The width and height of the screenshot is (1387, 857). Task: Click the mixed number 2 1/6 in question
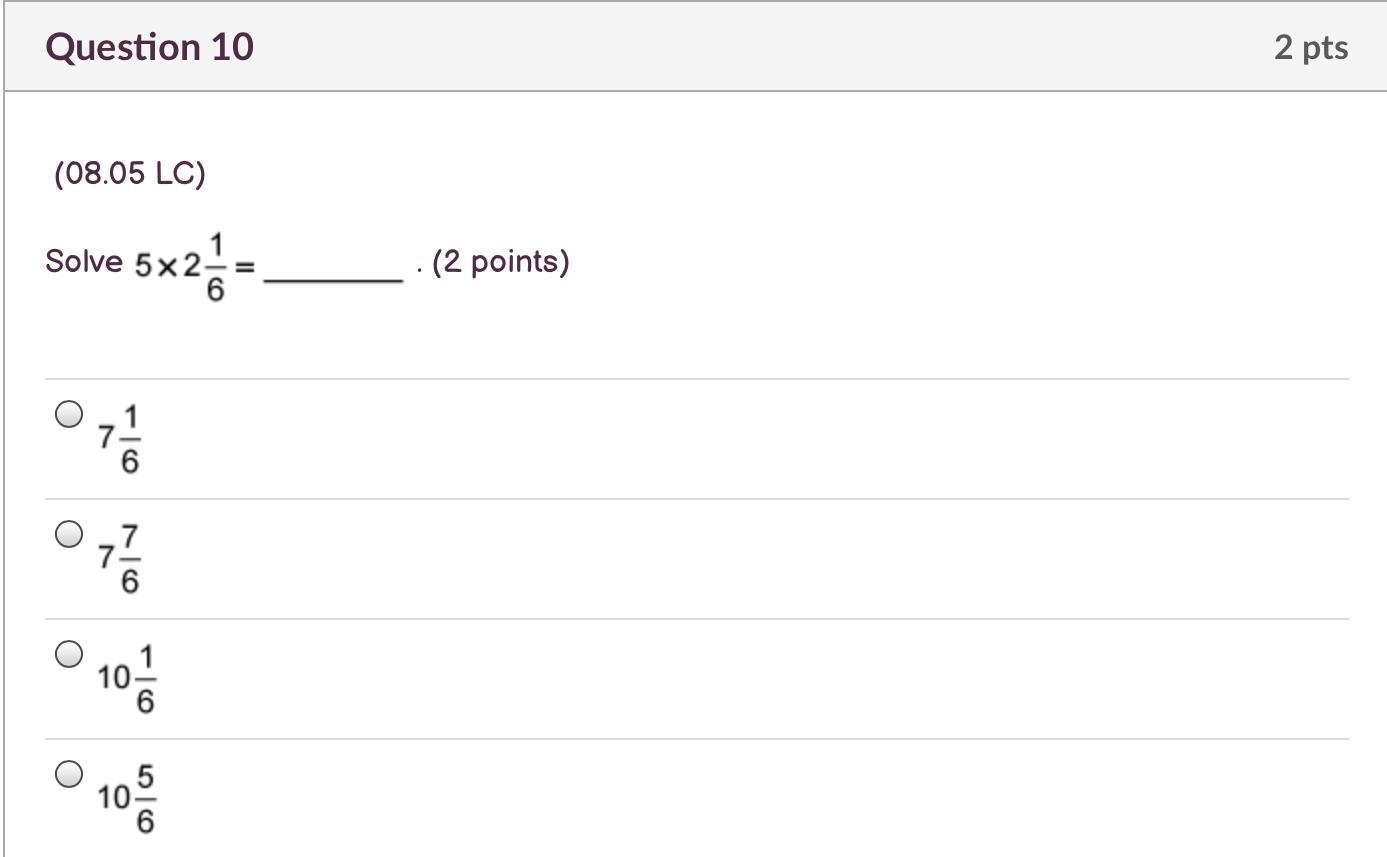(x=205, y=267)
